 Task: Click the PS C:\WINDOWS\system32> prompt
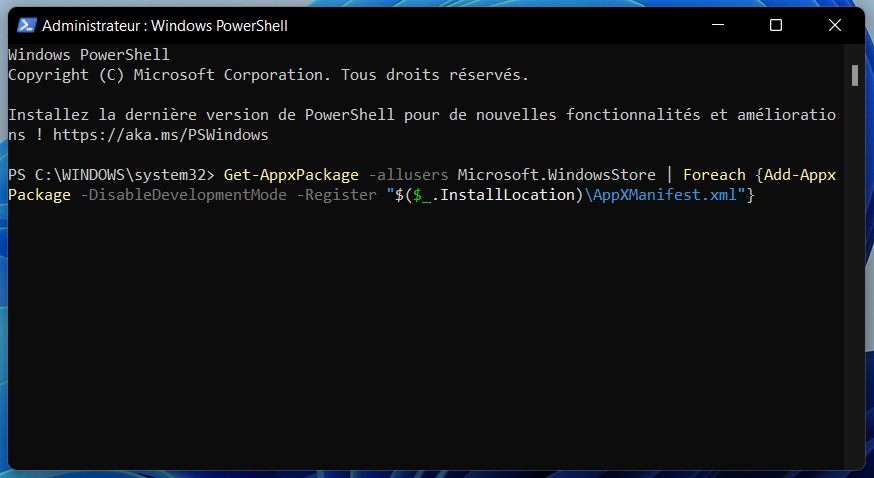[111, 175]
